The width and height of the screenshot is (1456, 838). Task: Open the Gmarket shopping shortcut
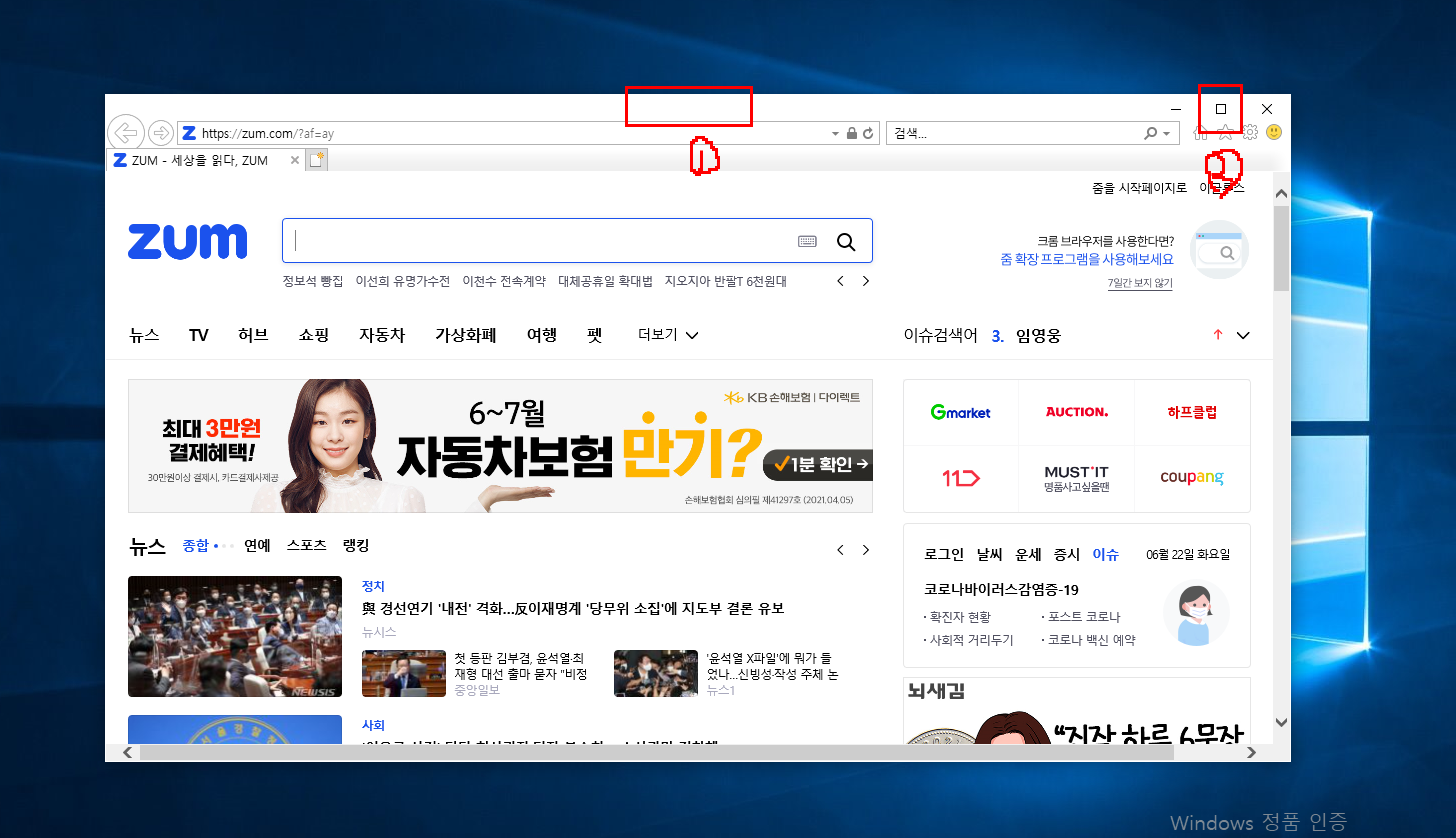coord(960,412)
